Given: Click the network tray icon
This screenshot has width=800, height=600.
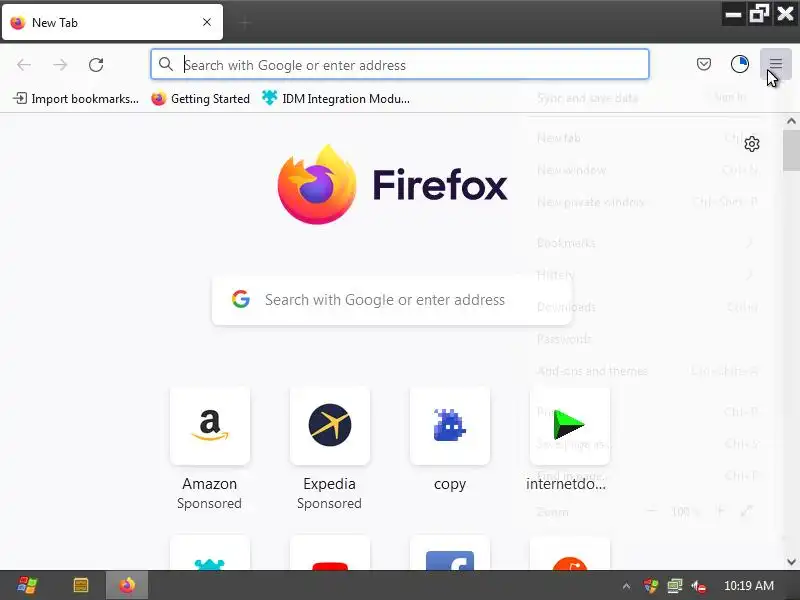Looking at the screenshot, I should [674, 586].
